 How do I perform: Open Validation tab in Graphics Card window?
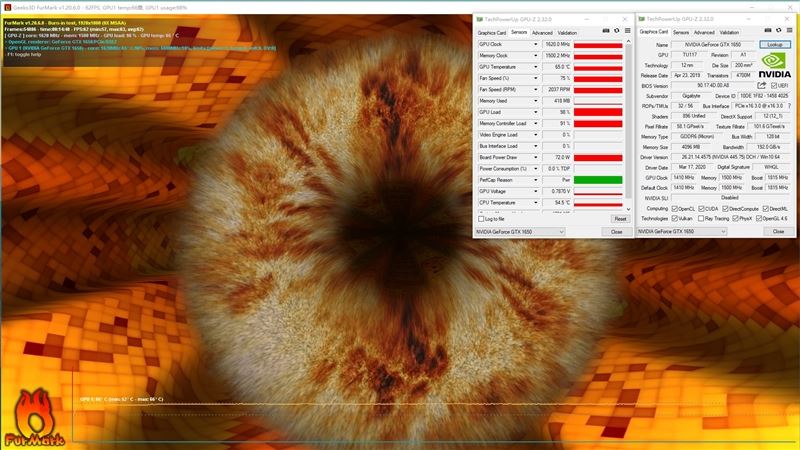click(729, 32)
